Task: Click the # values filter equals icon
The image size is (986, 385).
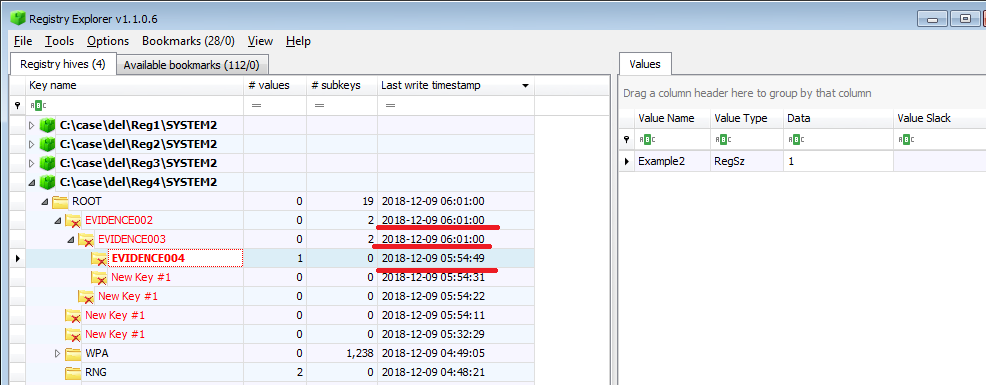Action: click(x=256, y=106)
